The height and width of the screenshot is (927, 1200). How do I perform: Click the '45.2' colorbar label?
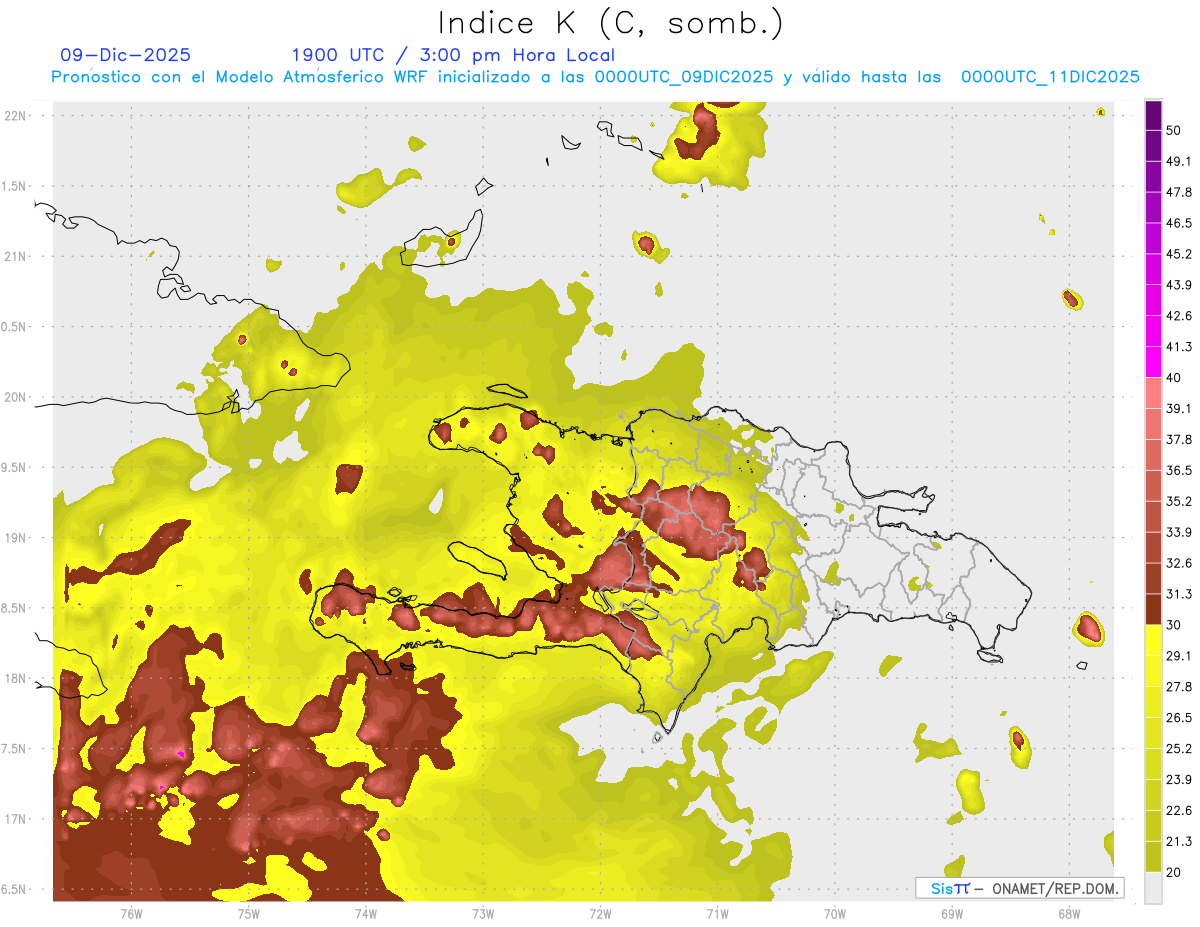[x=1179, y=254]
